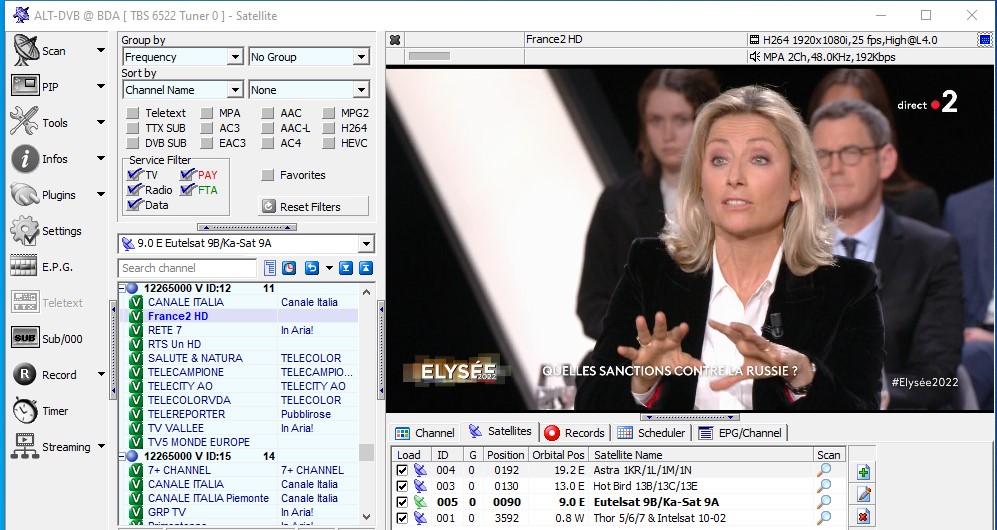This screenshot has width=997, height=530.
Task: Add a new satellite with green plus icon
Action: pos(863,472)
